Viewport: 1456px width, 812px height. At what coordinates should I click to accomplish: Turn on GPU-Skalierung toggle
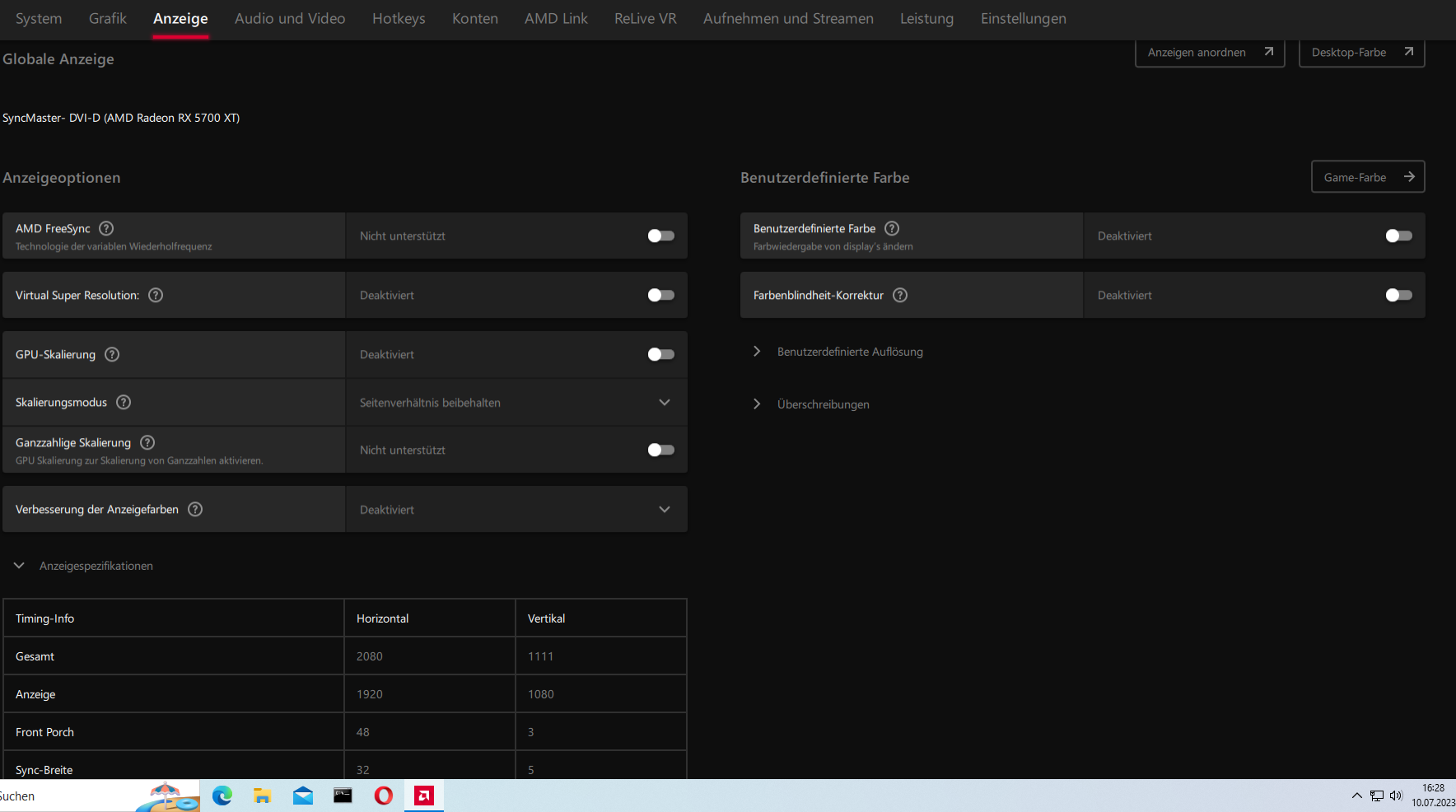(x=661, y=354)
